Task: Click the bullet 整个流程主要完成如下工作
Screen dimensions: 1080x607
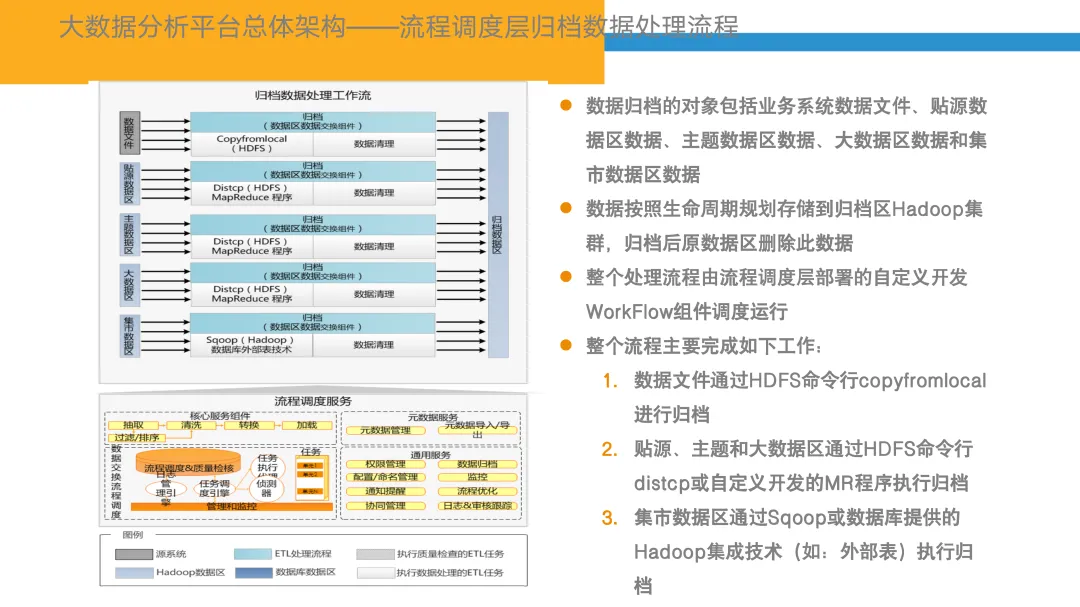Action: pos(703,346)
